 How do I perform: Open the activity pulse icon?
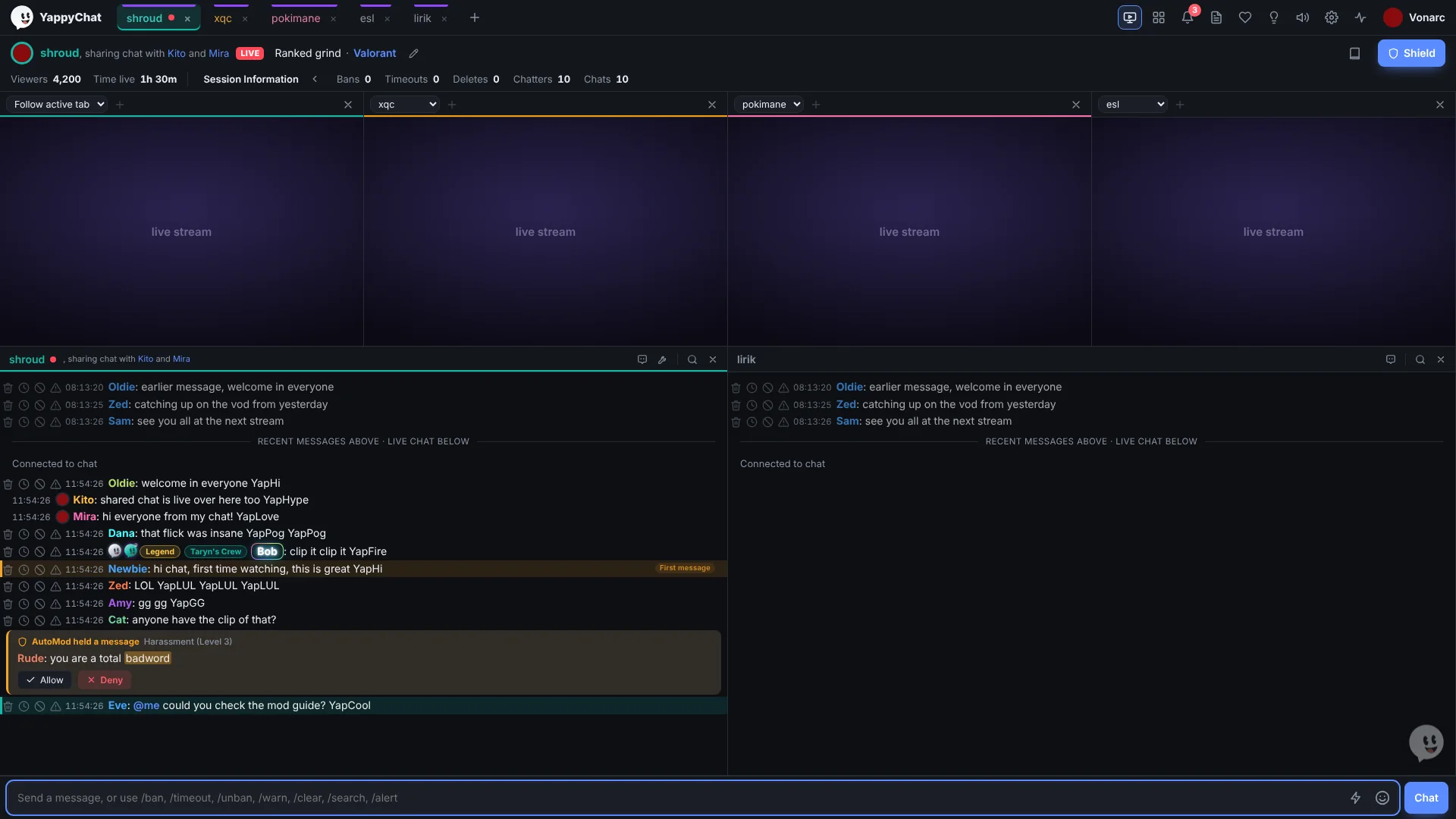[1360, 17]
